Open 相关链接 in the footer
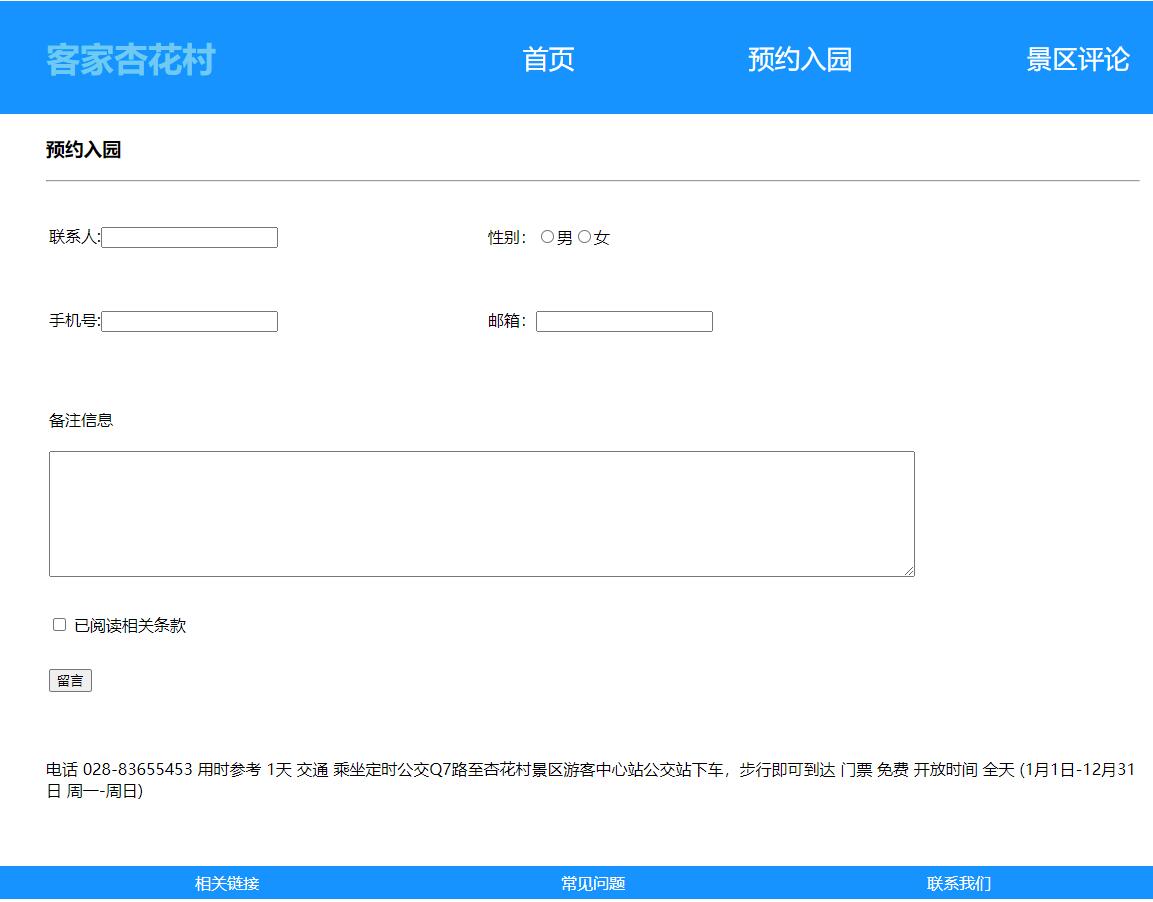The width and height of the screenshot is (1153, 902). click(x=227, y=884)
